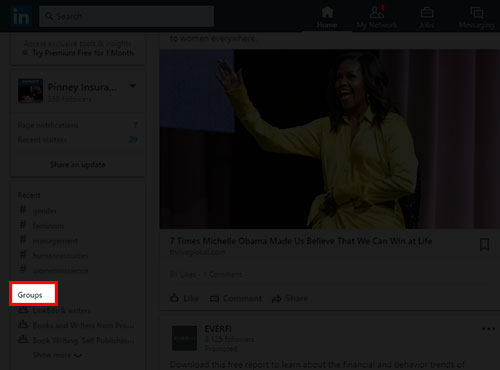Screen dimensions: 500x370
Task: Open the womeninscience hashtag
Action: tap(60, 271)
